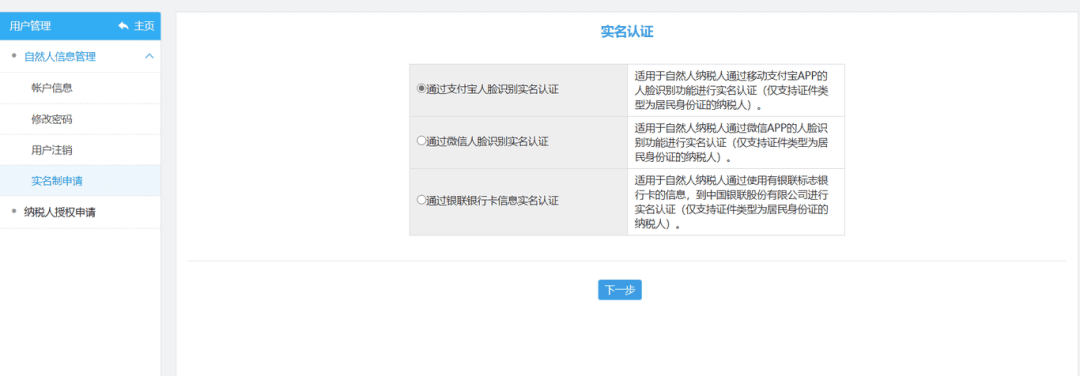Collapse the 自然人信息管理 chevron
This screenshot has width=1080, height=376.
[x=149, y=56]
